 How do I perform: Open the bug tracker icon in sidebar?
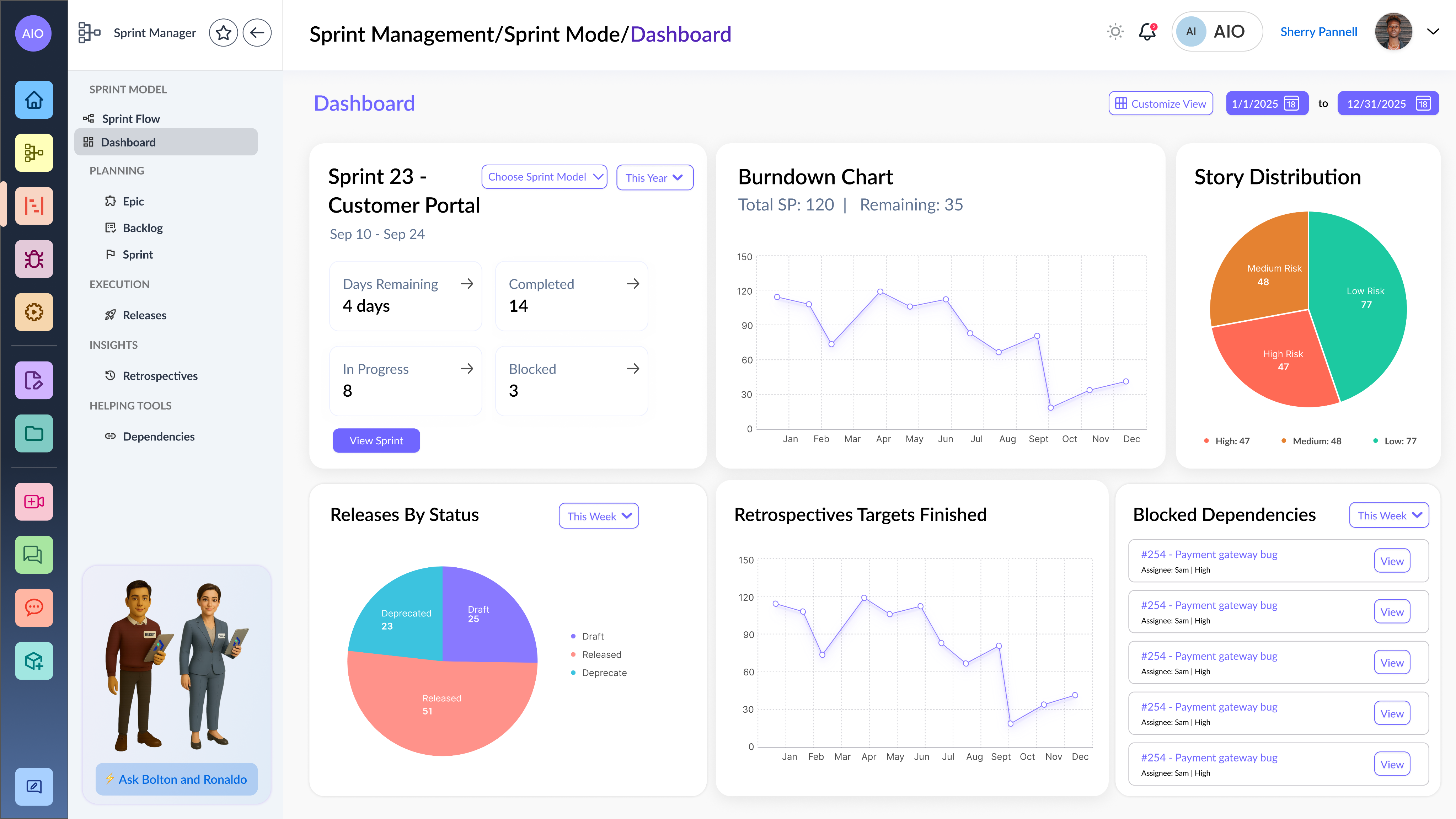click(x=34, y=259)
